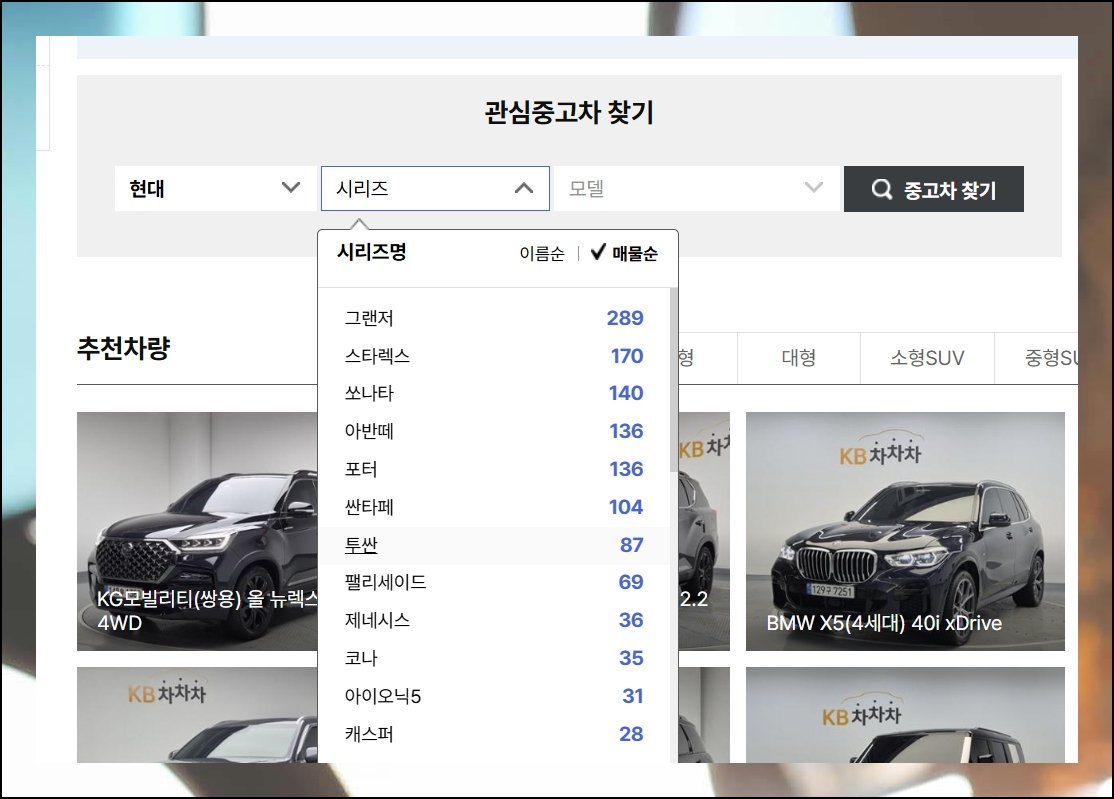Screen dimensions: 1114x799
Task: Click the 중고차 찾기 search button
Action: 934,189
